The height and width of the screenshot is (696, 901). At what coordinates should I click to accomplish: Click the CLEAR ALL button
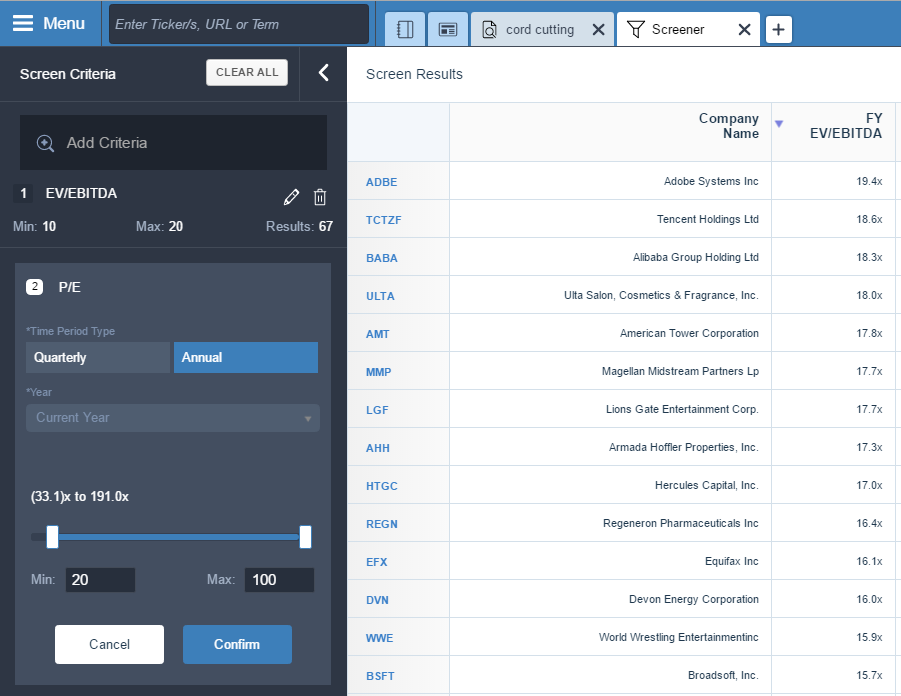pyautogui.click(x=247, y=72)
